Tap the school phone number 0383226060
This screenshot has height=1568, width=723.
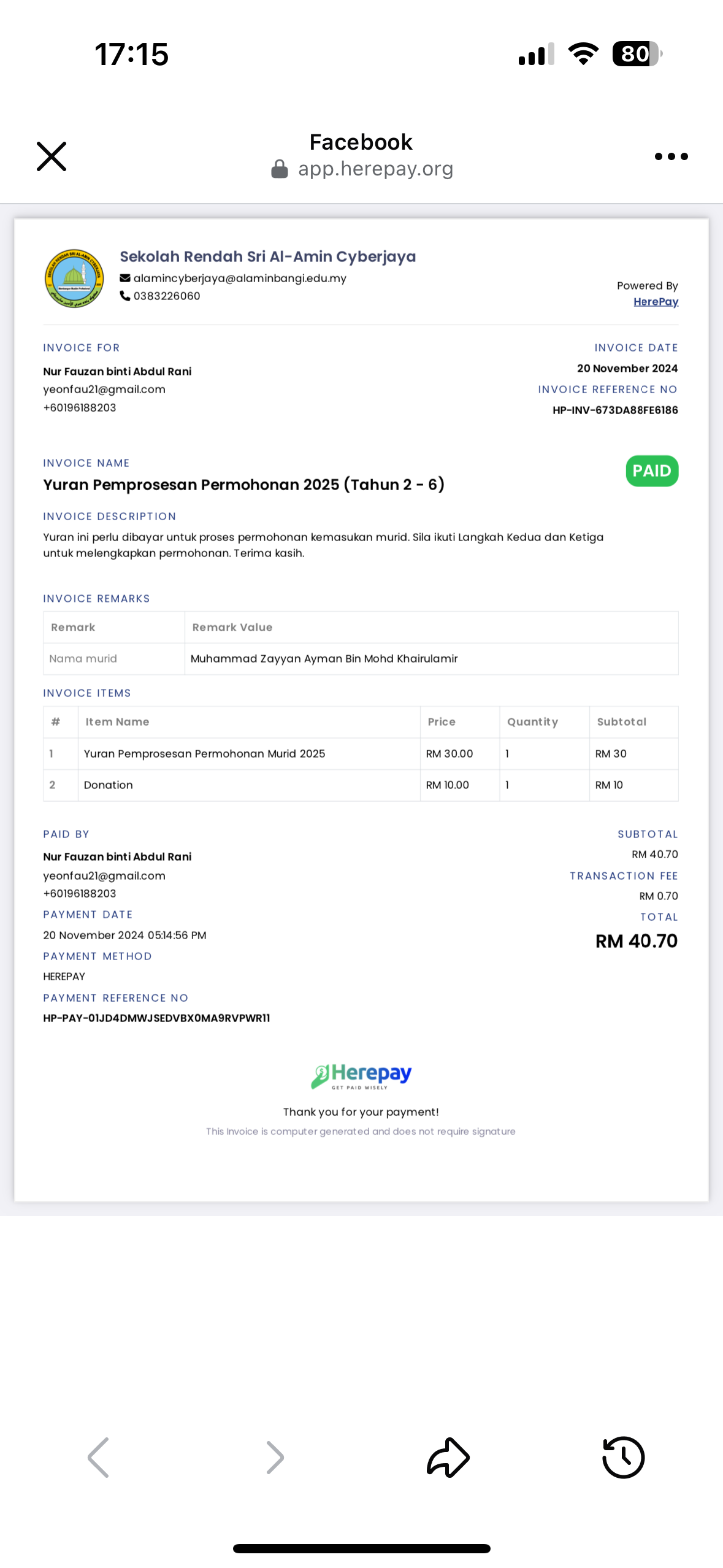tap(167, 296)
